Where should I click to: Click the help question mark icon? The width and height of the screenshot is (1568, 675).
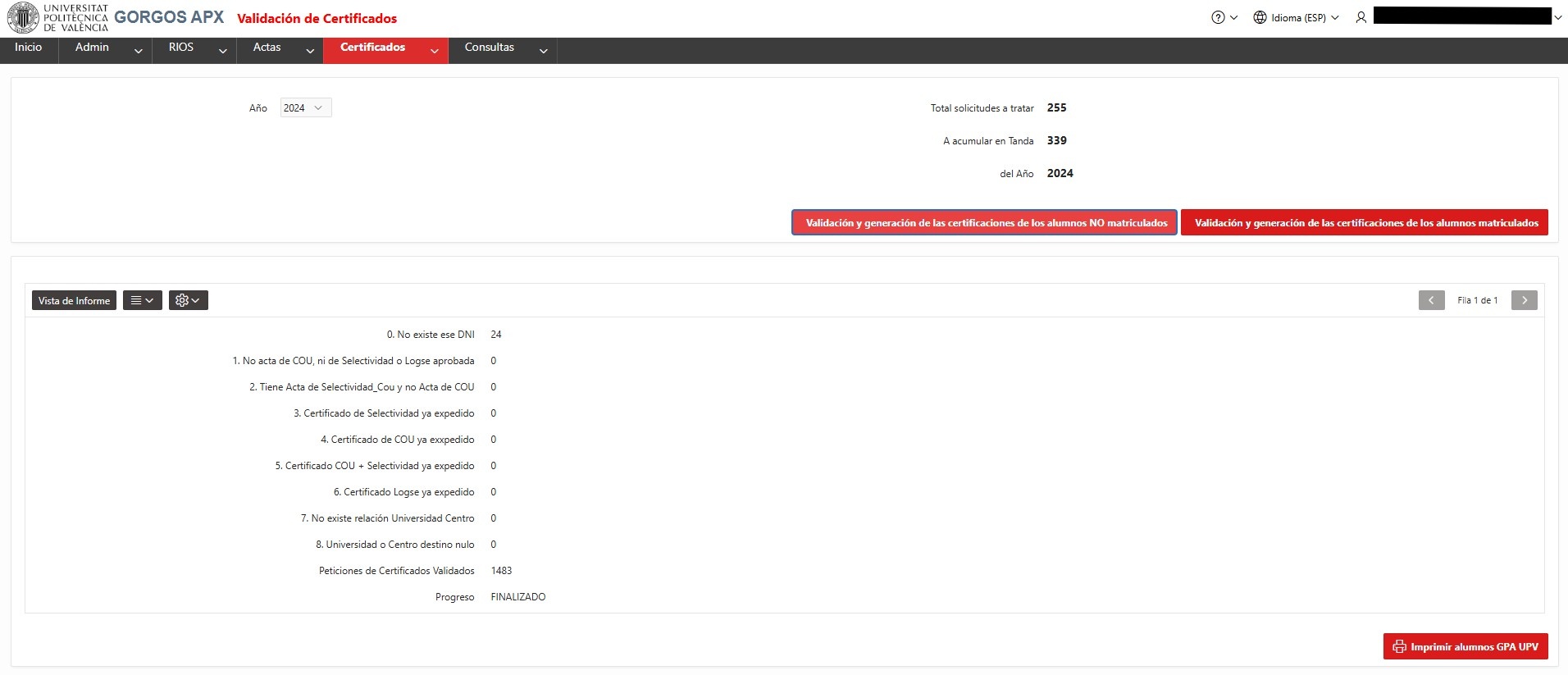click(1218, 17)
